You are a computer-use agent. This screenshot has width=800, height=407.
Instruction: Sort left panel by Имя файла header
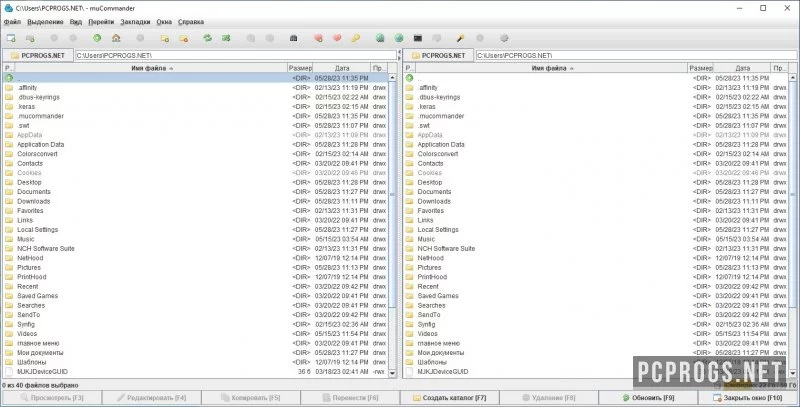(152, 68)
